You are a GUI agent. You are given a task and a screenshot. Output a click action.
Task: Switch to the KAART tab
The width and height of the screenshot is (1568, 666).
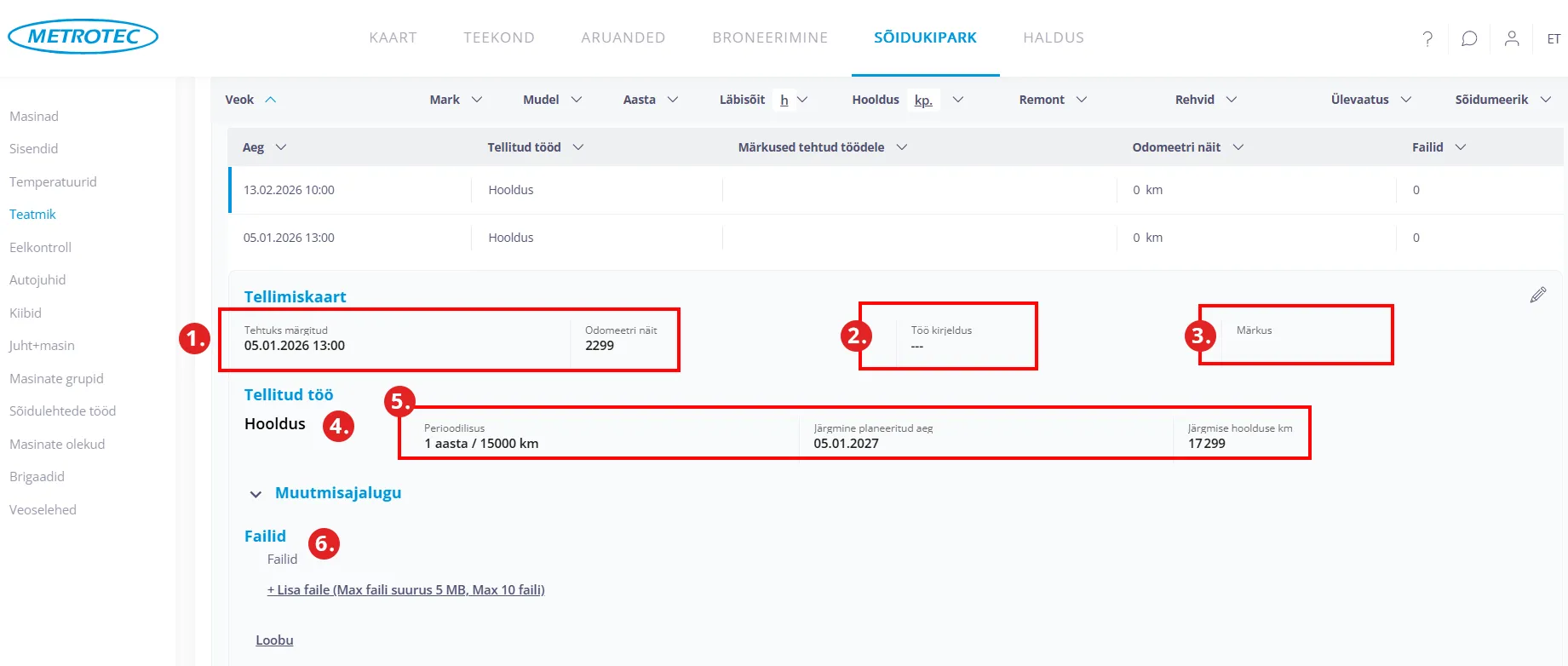pos(393,37)
